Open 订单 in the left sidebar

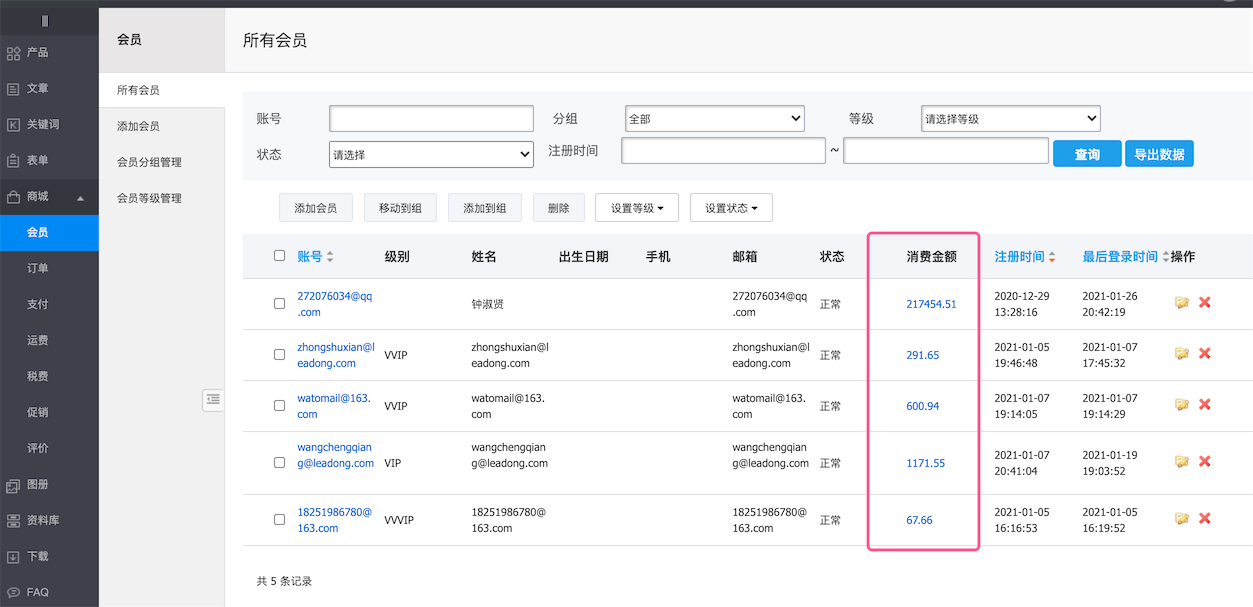[x=38, y=268]
